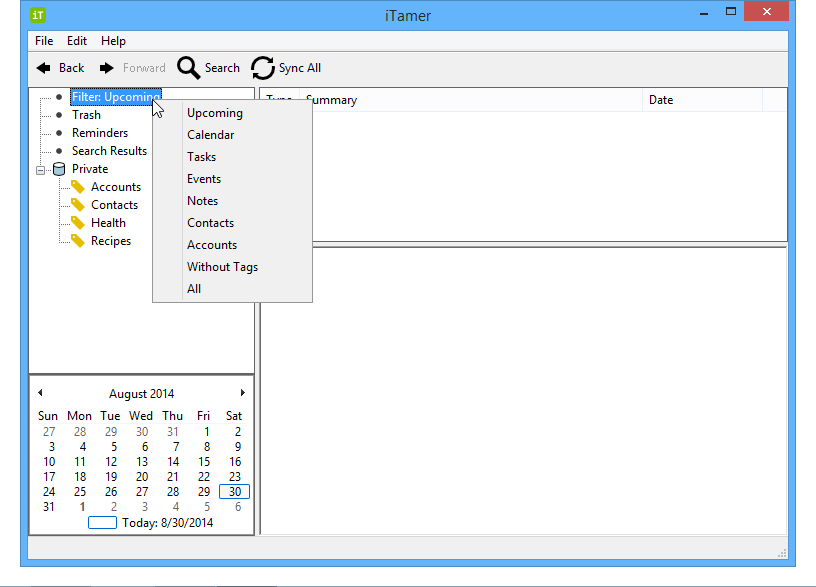This screenshot has width=816, height=587.
Task: Open the Edit menu
Action: [76, 41]
